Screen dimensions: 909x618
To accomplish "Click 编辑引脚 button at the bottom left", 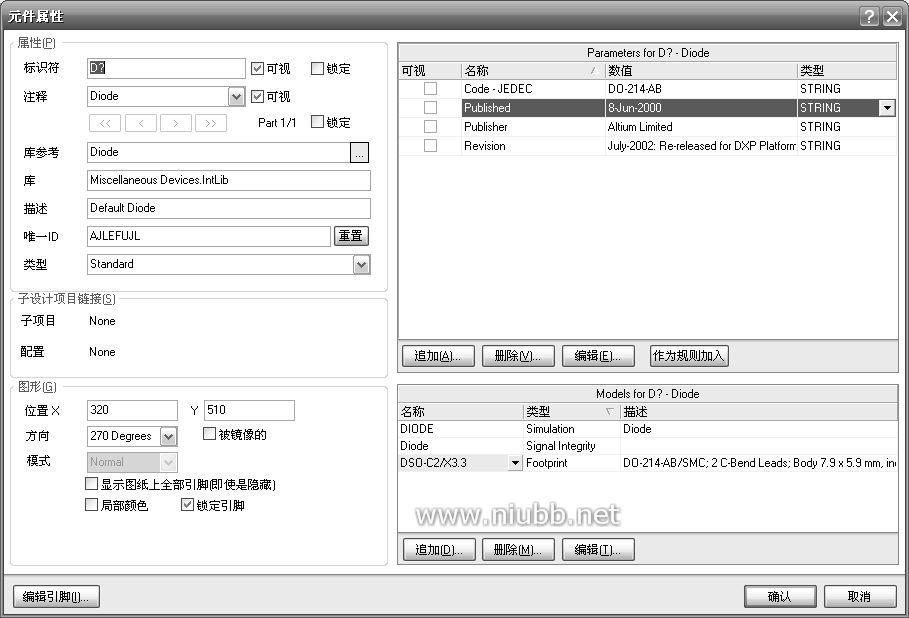I will tap(56, 597).
